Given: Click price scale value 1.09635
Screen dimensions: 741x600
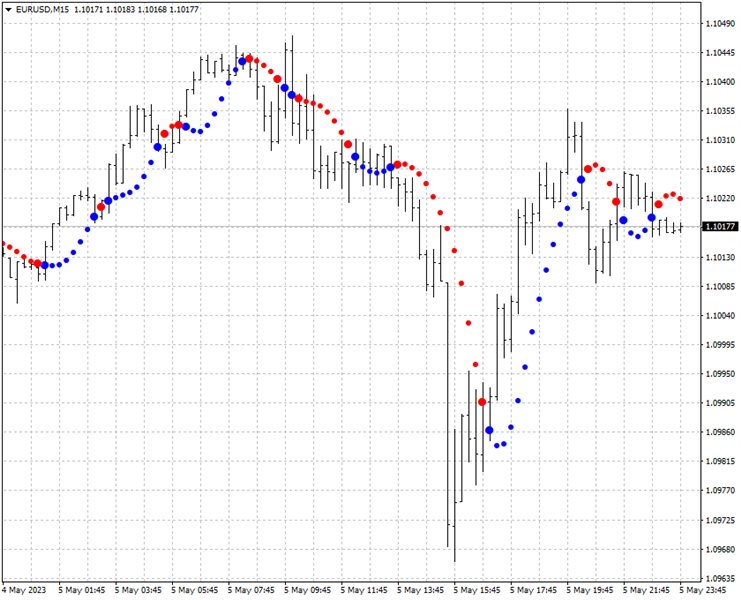Looking at the screenshot, I should pyautogui.click(x=720, y=579).
